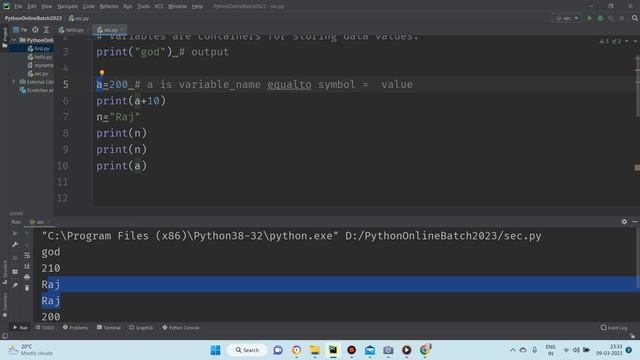Open the Code menu
The image size is (640, 360).
point(89,7)
